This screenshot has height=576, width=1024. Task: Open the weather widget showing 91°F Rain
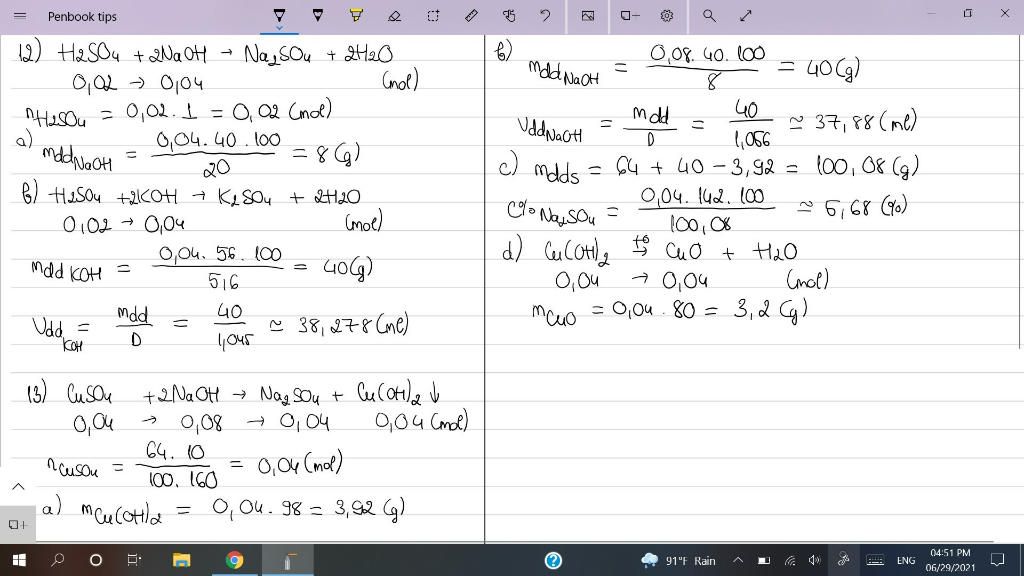click(x=679, y=560)
